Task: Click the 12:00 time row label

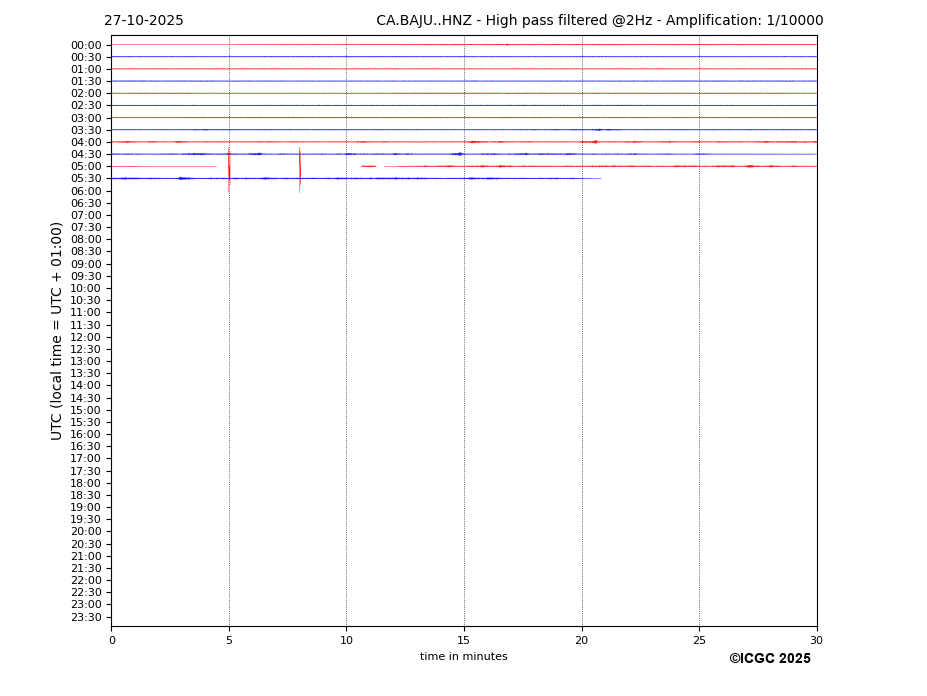Action: click(x=86, y=337)
